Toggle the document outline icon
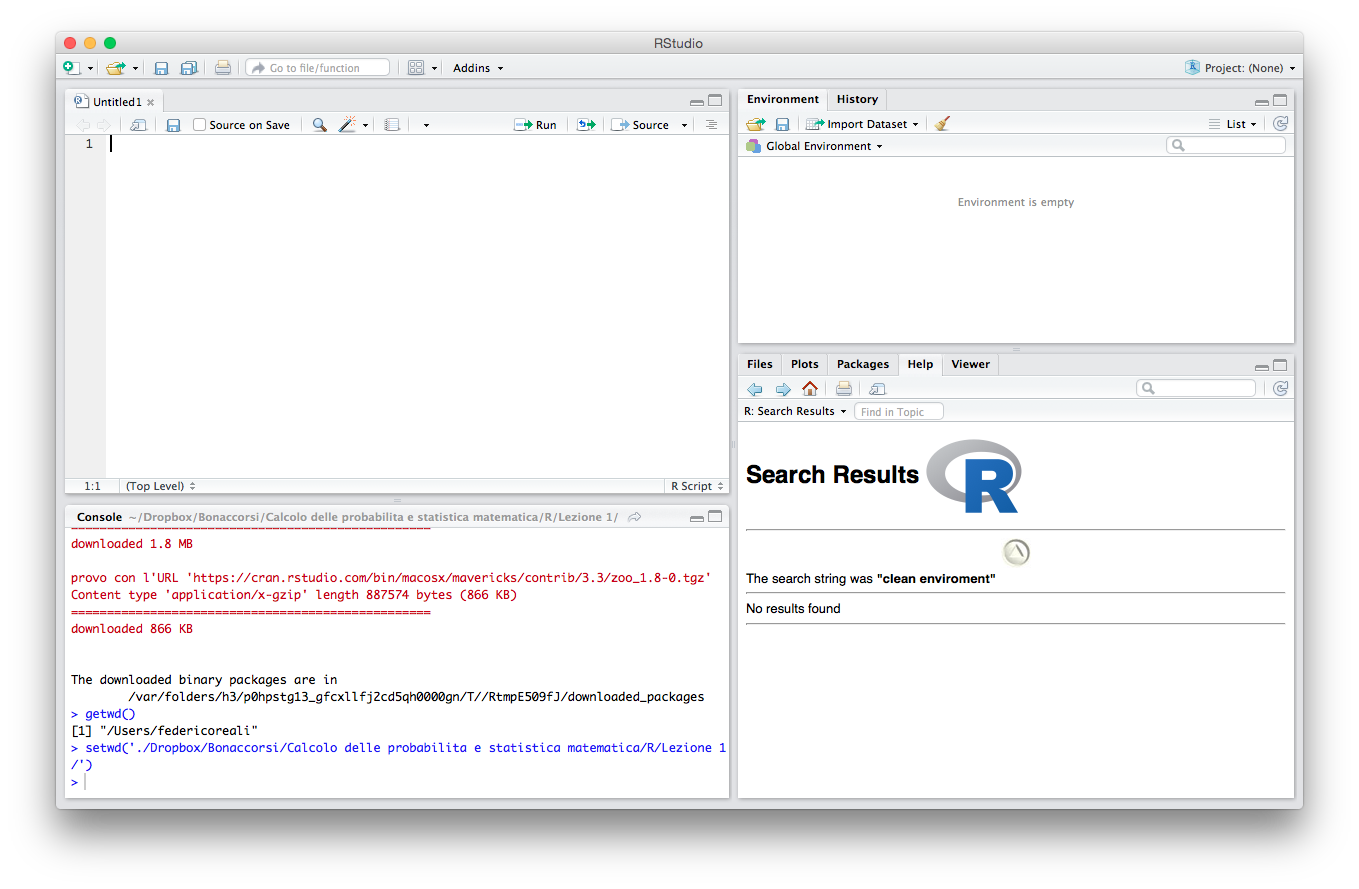 coord(711,125)
